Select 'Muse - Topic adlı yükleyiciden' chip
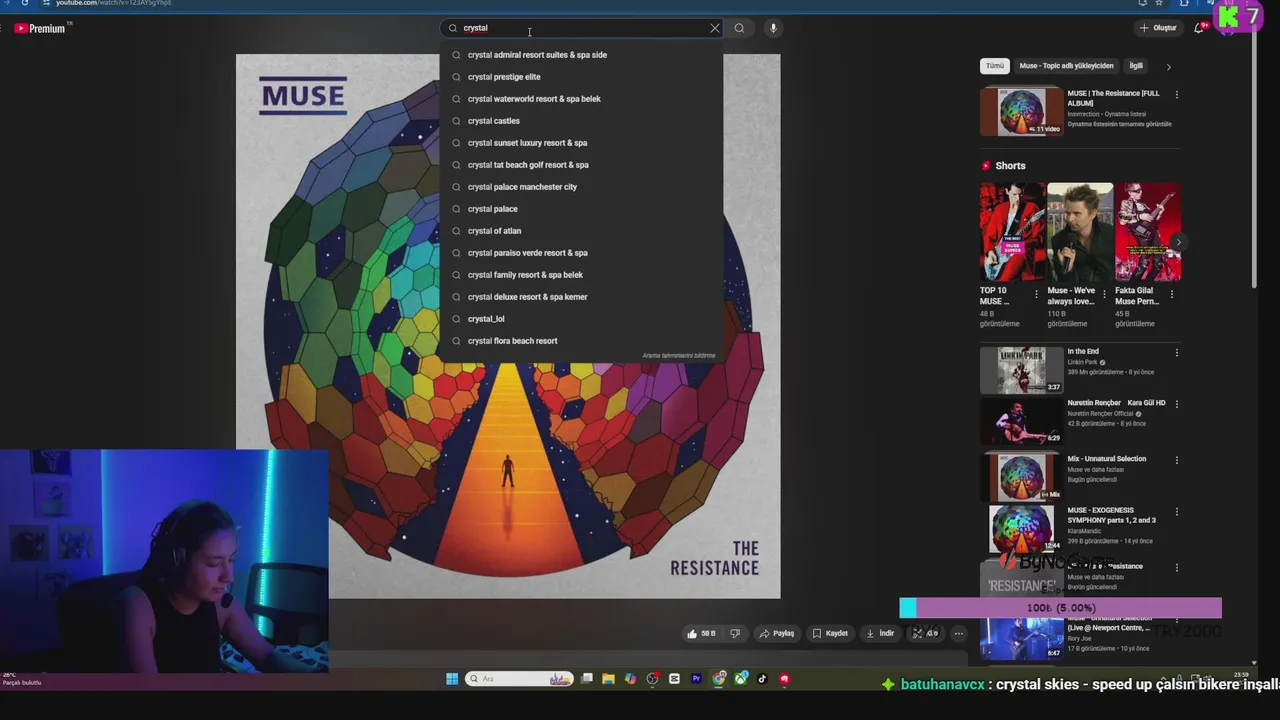 [1066, 66]
